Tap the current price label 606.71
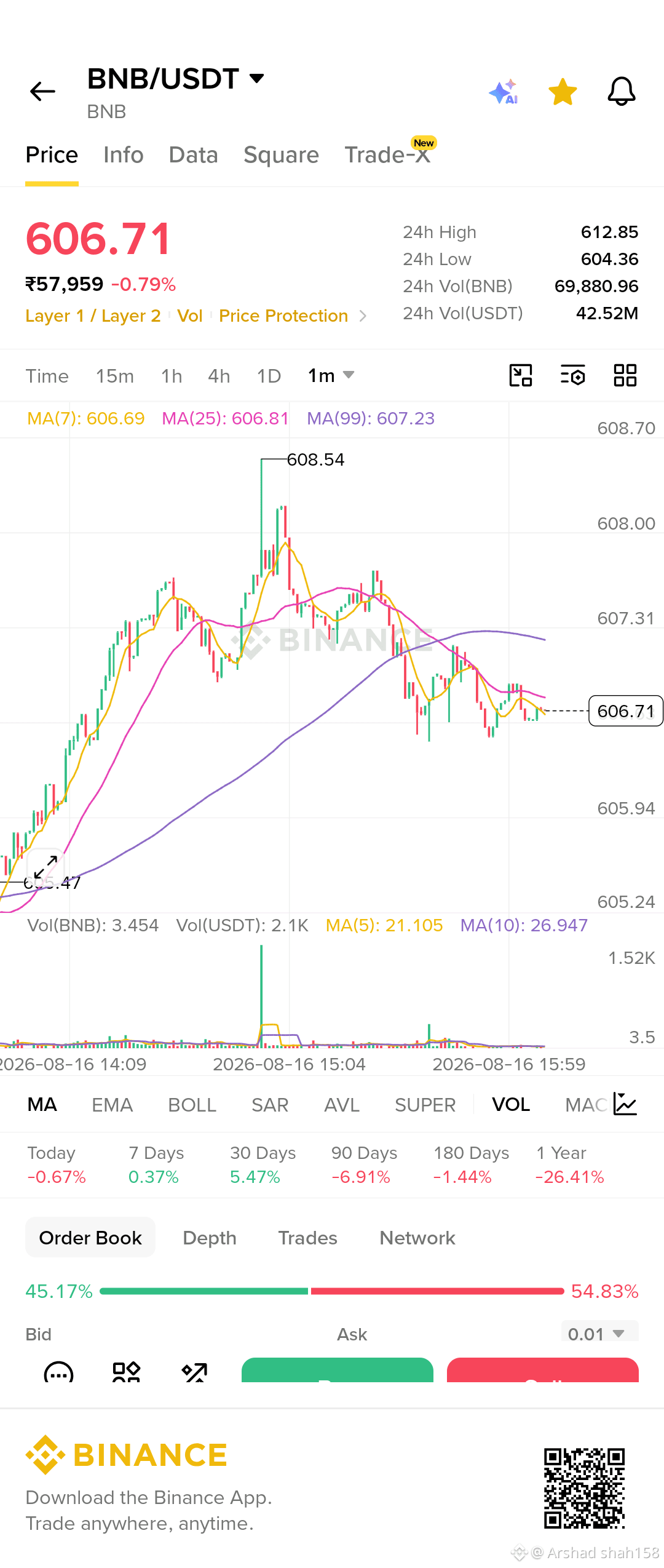Viewport: 664px width, 1568px height. click(626, 711)
